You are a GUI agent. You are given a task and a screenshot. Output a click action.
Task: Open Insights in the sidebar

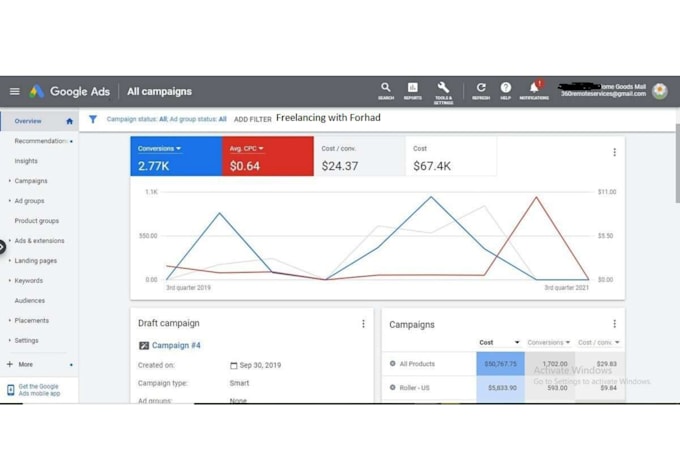[26, 161]
